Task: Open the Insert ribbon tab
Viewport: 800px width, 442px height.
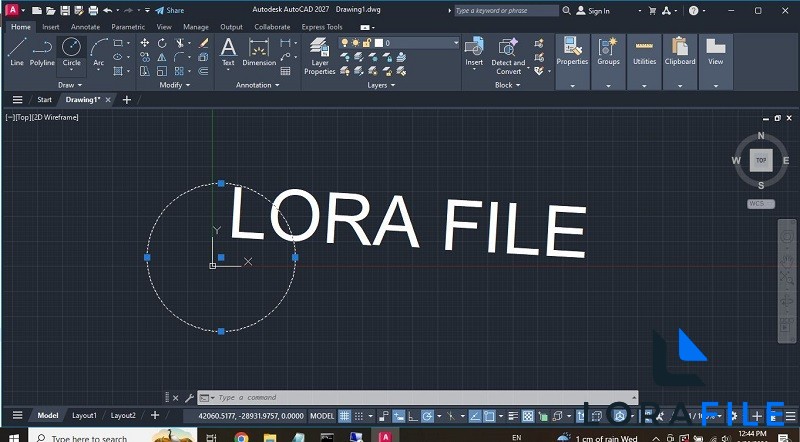Action: pos(51,27)
